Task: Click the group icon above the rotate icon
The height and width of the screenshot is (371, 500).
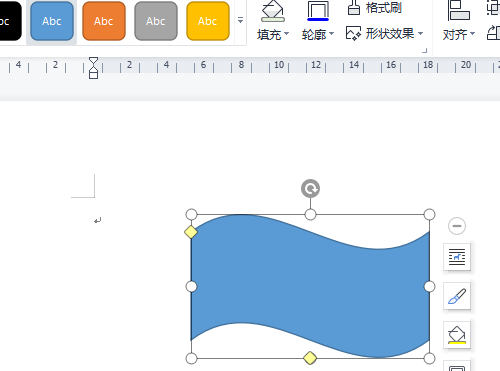Action: (494, 8)
